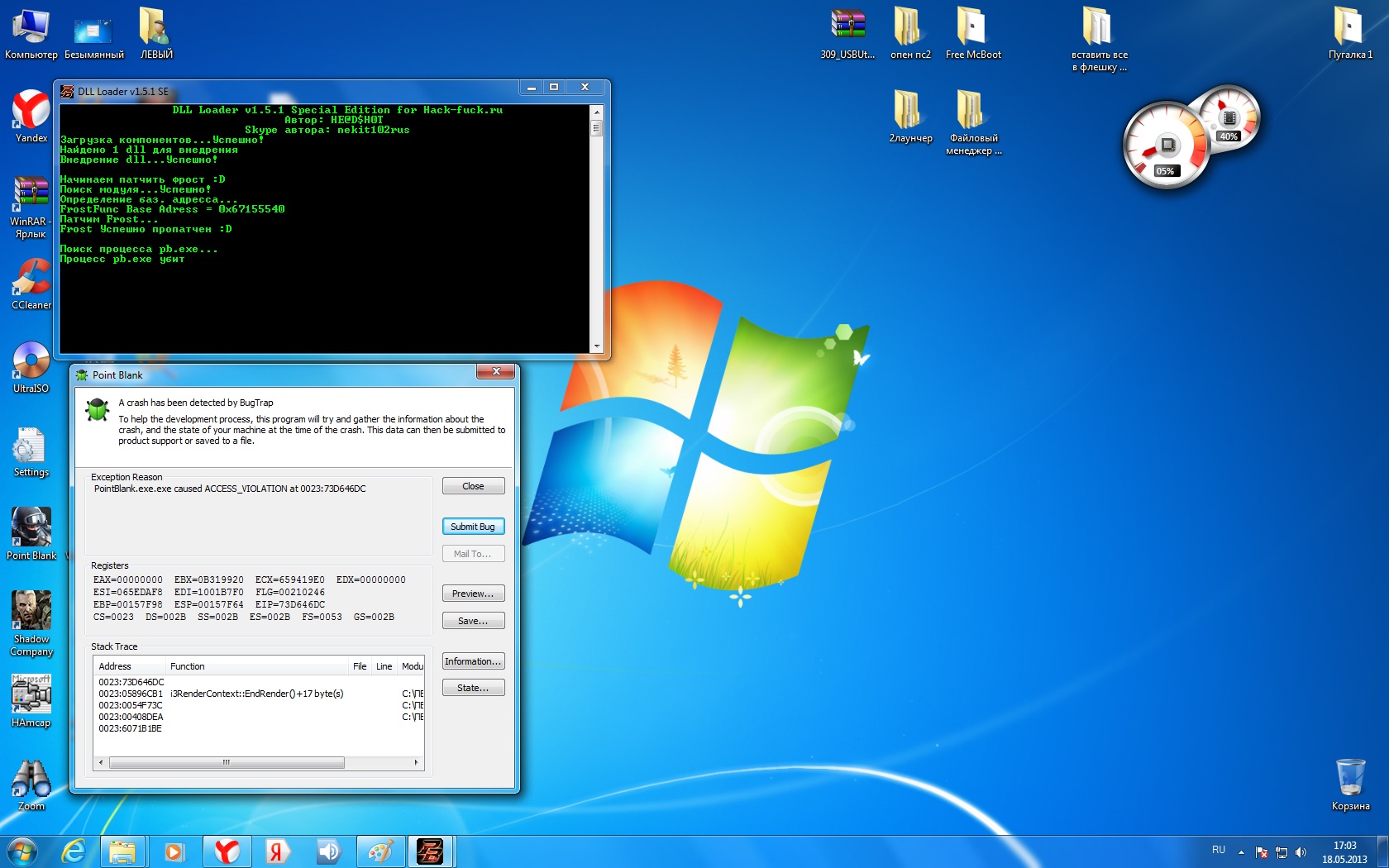Open the clock showing 17:03
This screenshot has height=868, width=1389.
[x=1344, y=852]
